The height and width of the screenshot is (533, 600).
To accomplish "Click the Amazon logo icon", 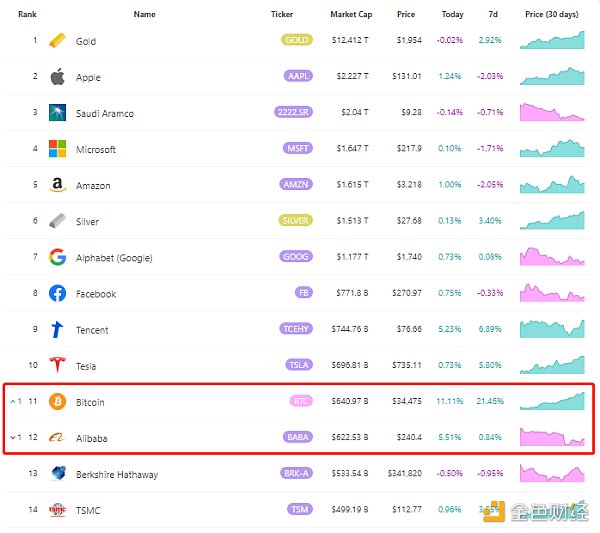I will click(58, 185).
